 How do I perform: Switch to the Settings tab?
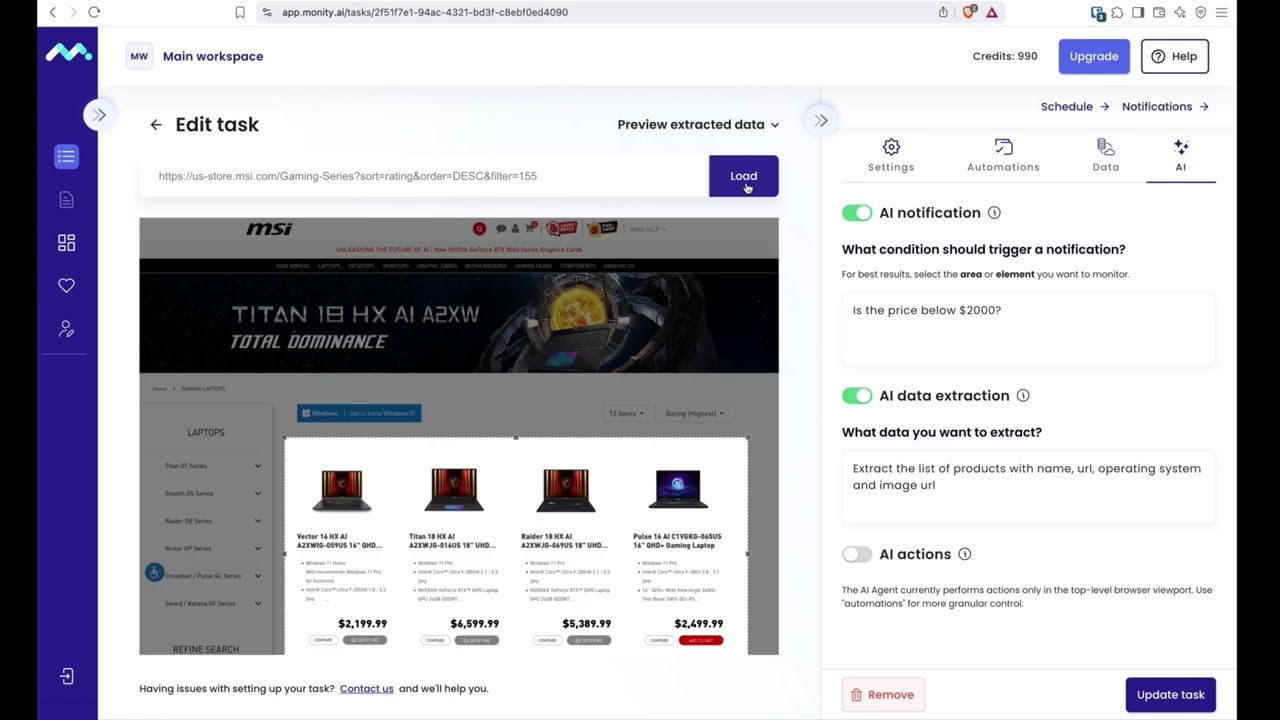pos(891,156)
